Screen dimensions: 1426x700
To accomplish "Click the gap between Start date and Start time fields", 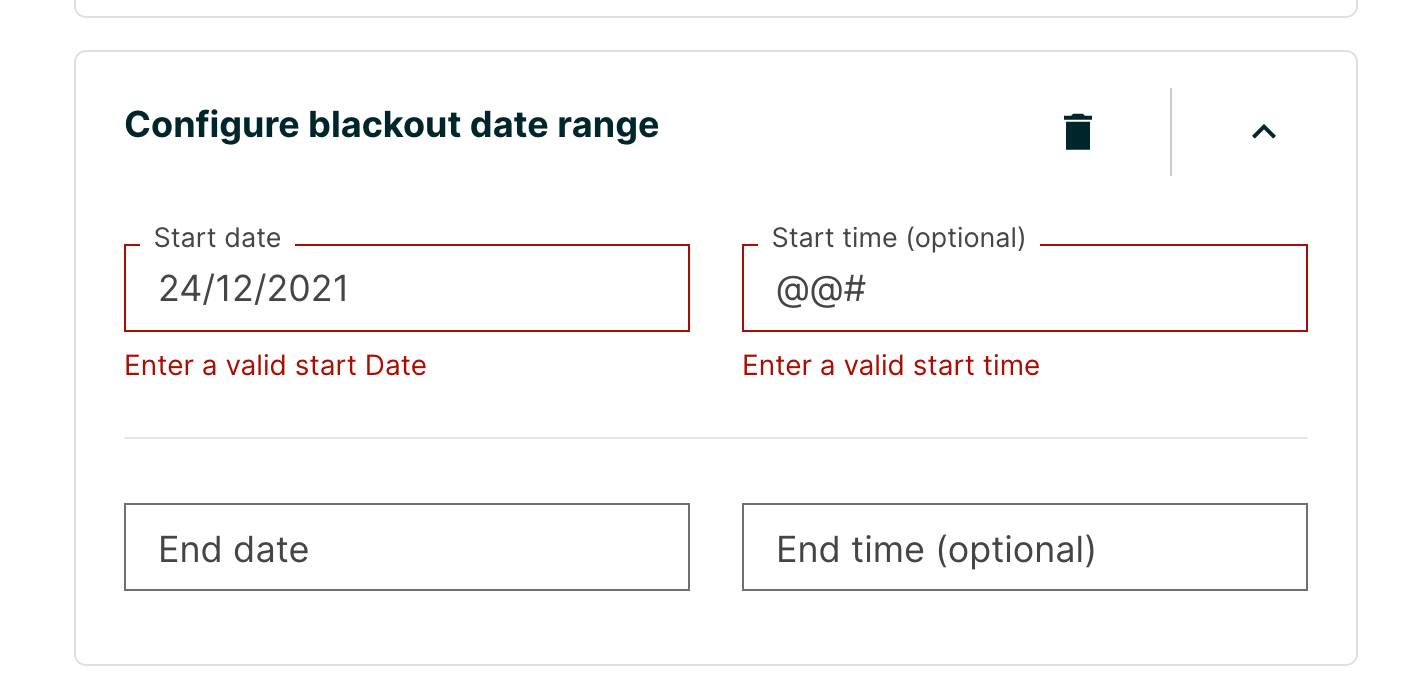I will pyautogui.click(x=716, y=289).
